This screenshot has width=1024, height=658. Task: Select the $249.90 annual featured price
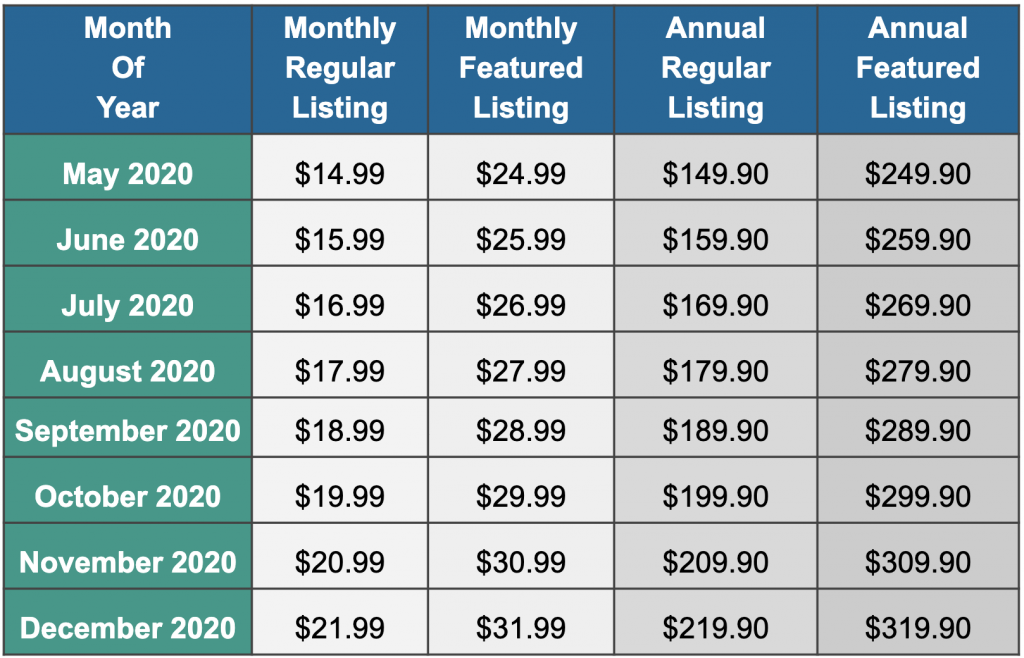(918, 174)
